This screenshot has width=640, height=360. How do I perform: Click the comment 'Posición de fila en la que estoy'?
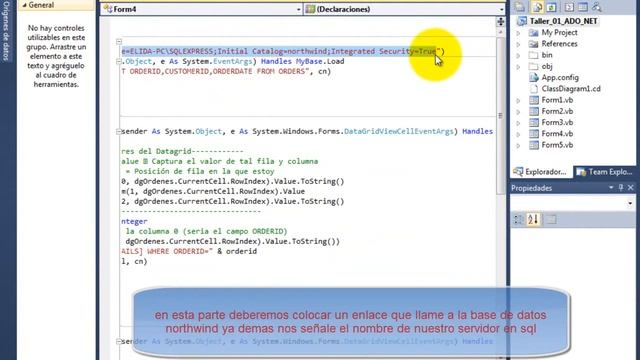point(204,171)
